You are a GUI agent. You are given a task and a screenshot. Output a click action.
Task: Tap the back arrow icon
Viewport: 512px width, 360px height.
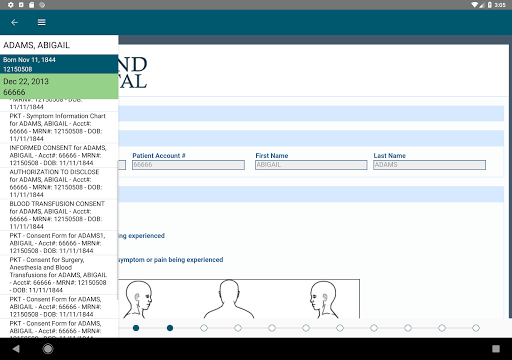pyautogui.click(x=14, y=22)
